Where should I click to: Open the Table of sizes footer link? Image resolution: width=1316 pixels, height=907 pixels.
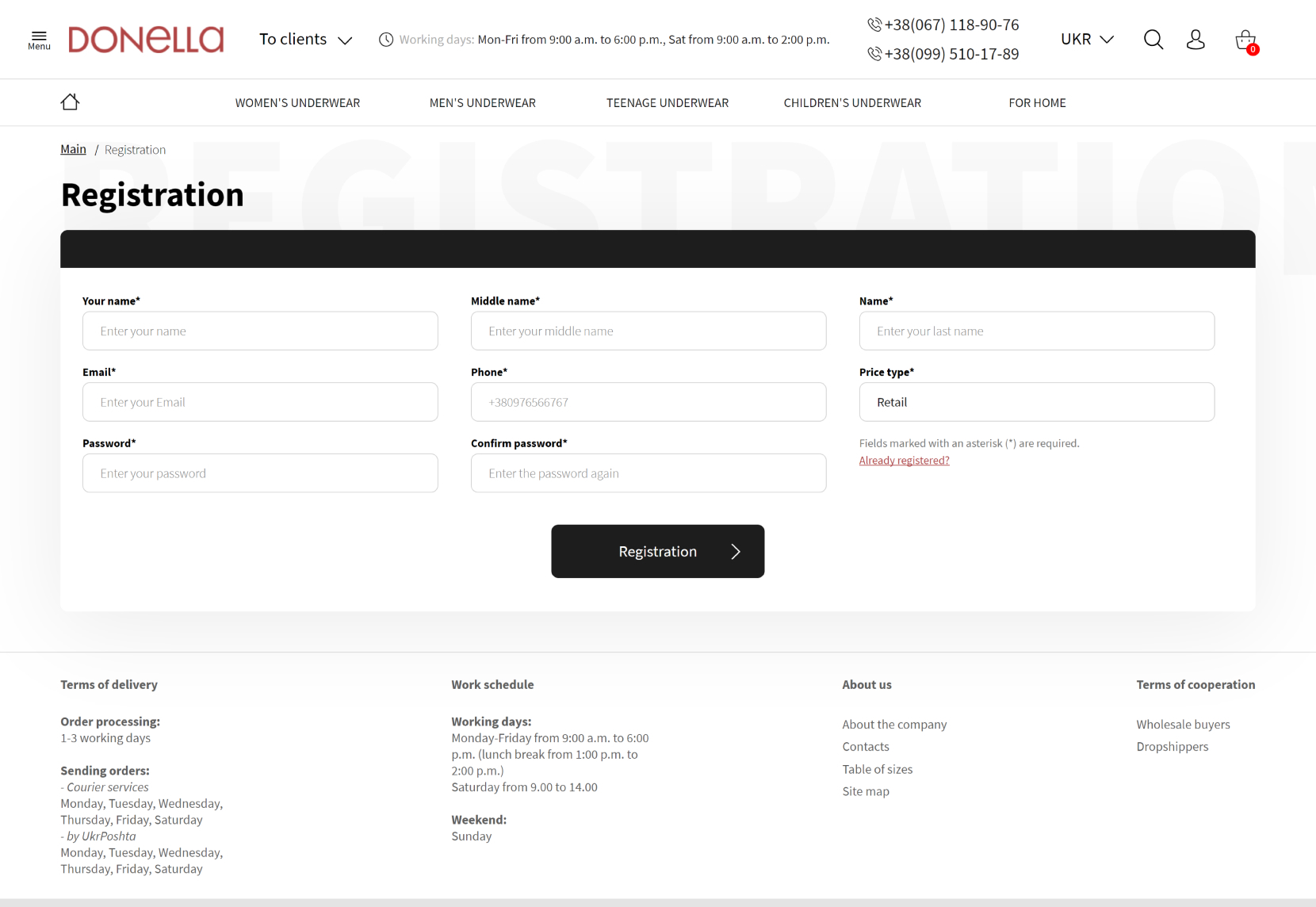[877, 769]
